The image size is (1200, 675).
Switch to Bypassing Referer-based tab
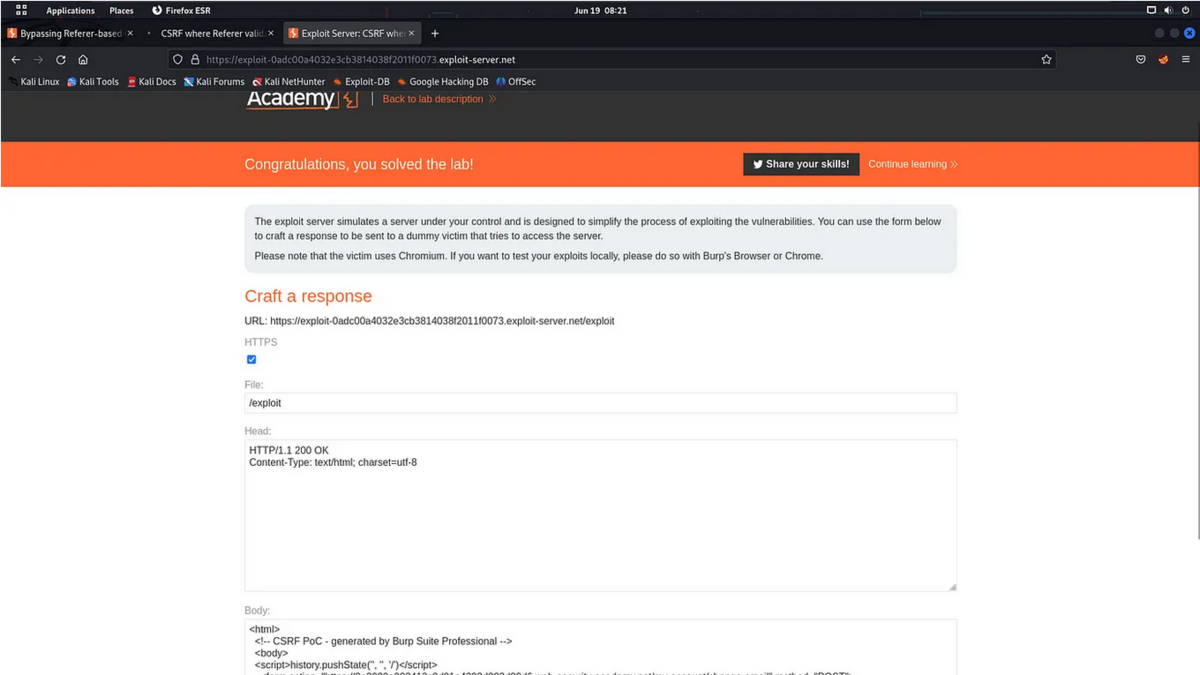pos(71,33)
